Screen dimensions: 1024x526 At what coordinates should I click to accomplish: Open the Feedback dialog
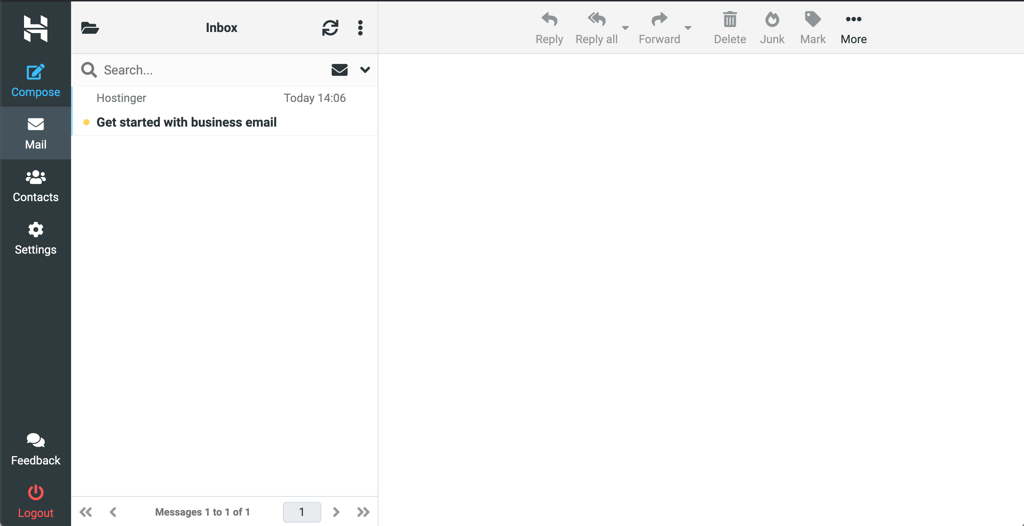[x=35, y=450]
